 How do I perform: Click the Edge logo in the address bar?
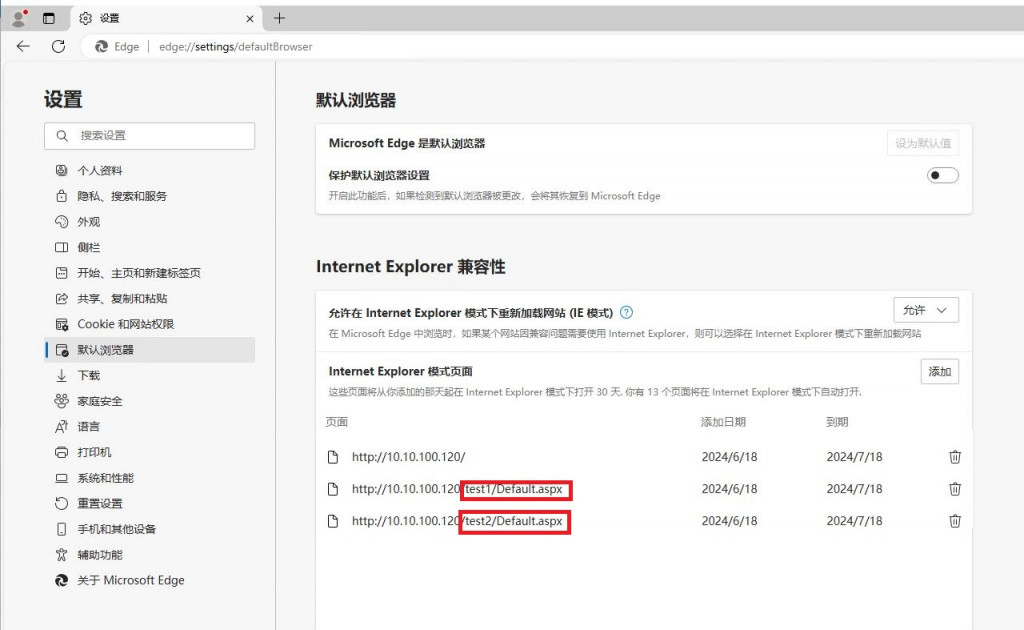click(101, 46)
